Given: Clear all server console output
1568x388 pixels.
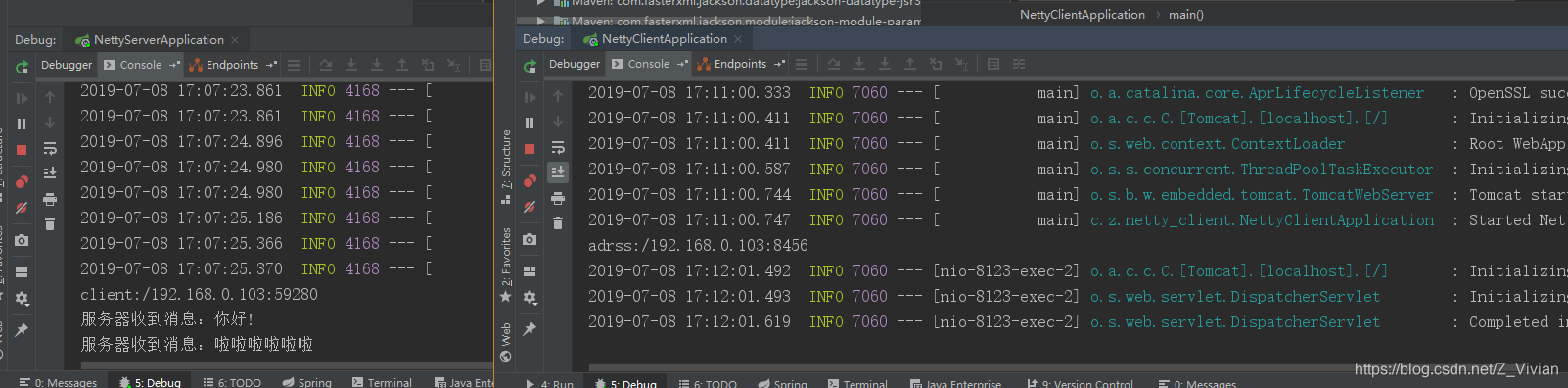Looking at the screenshot, I should [50, 224].
